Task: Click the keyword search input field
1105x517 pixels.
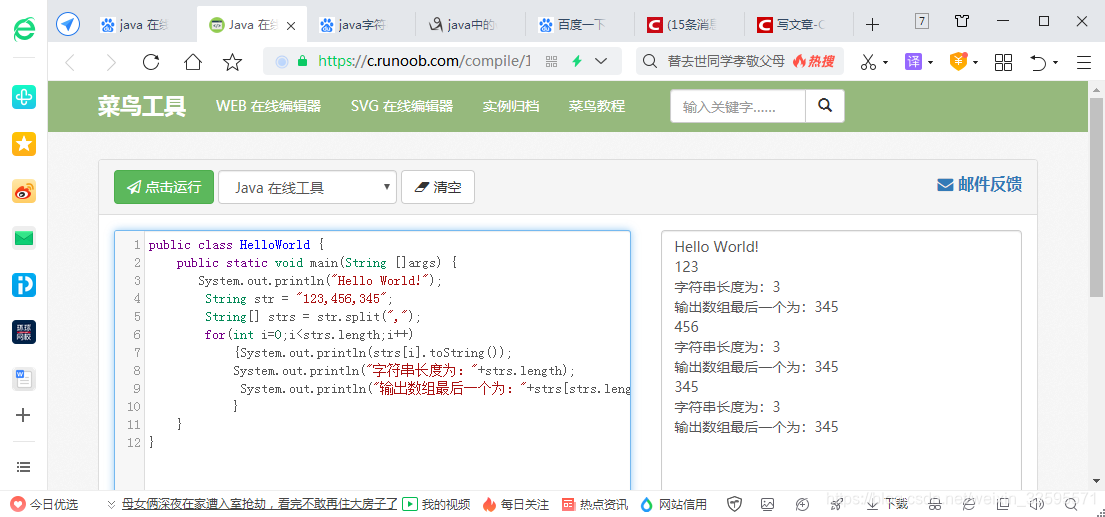Action: (x=738, y=106)
